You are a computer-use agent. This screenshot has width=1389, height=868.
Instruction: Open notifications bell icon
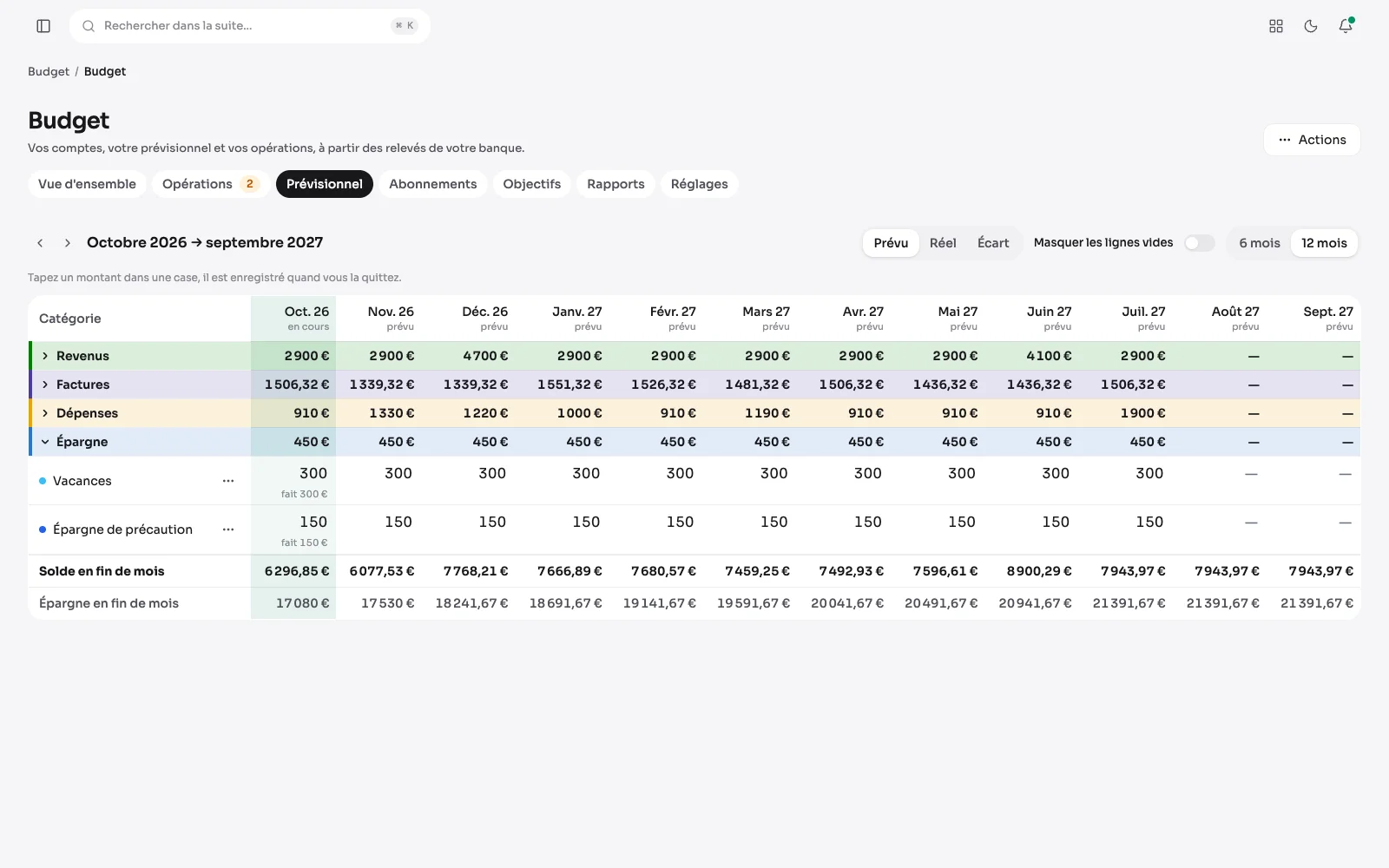1346,26
